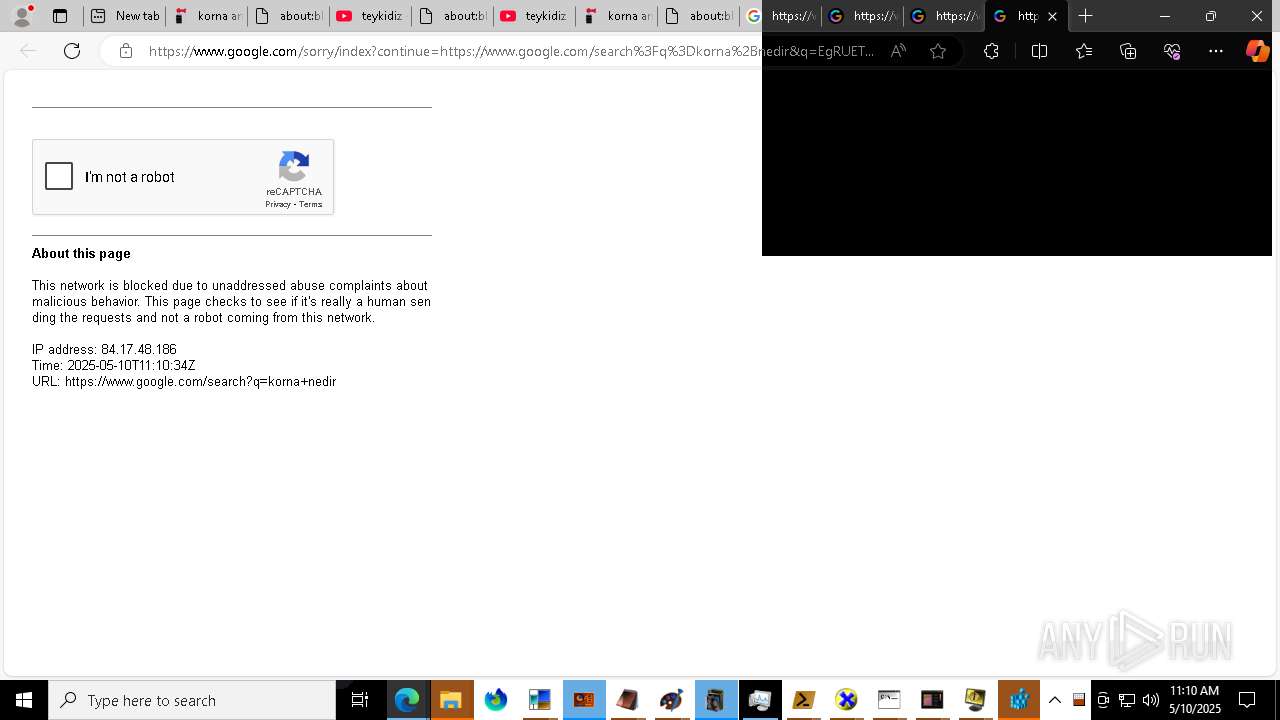Open Task View on the taskbar
Screen dimensions: 1280x720
360,700
